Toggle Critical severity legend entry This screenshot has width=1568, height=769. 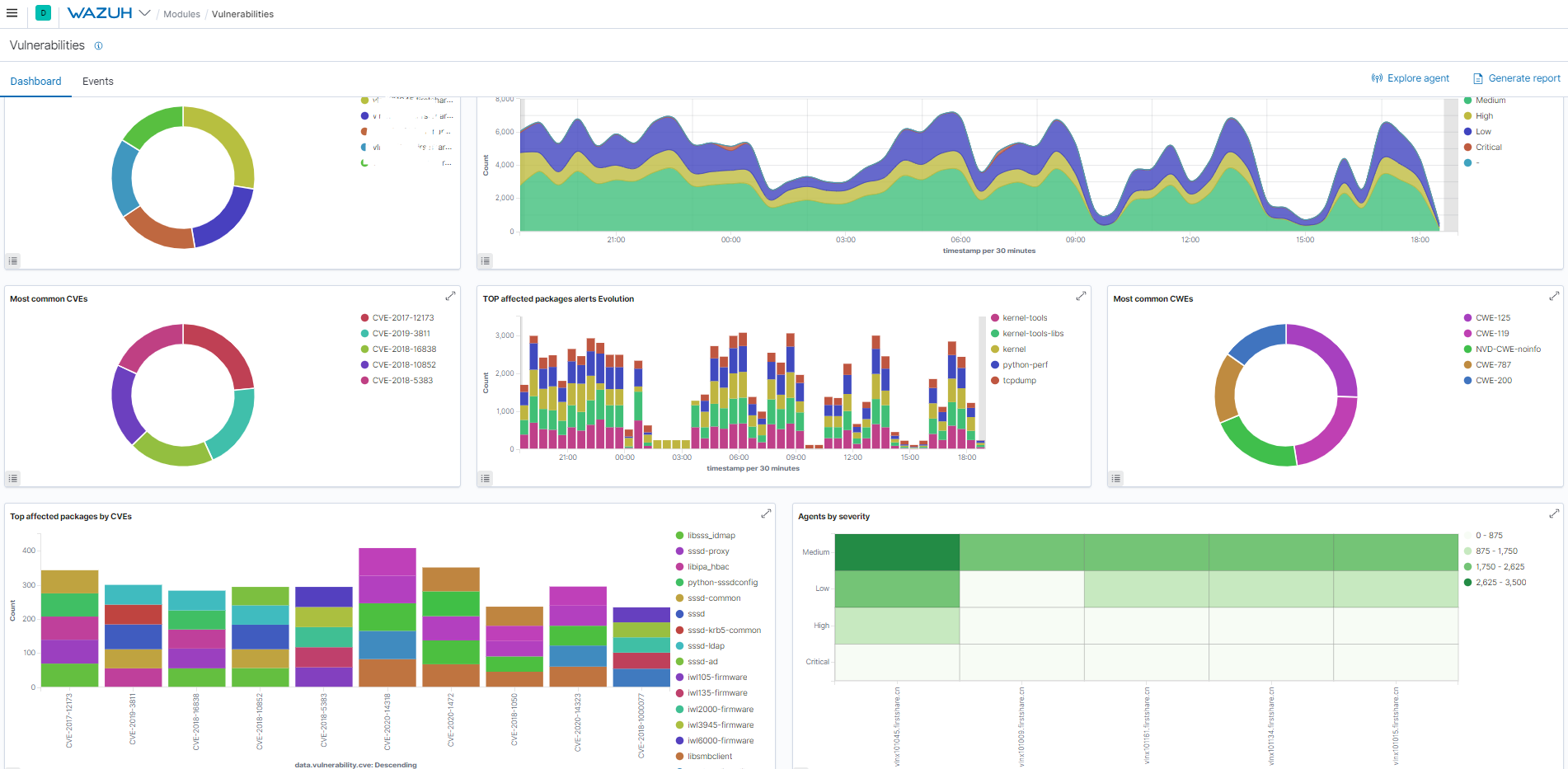click(x=1483, y=148)
